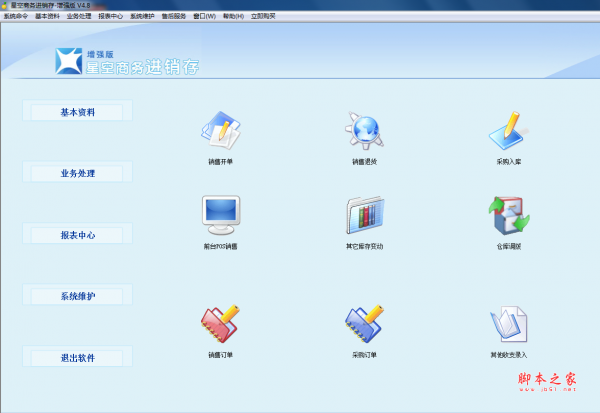Click the 星宇商务进销存 logo icon
The width and height of the screenshot is (600, 413).
pyautogui.click(x=69, y=61)
